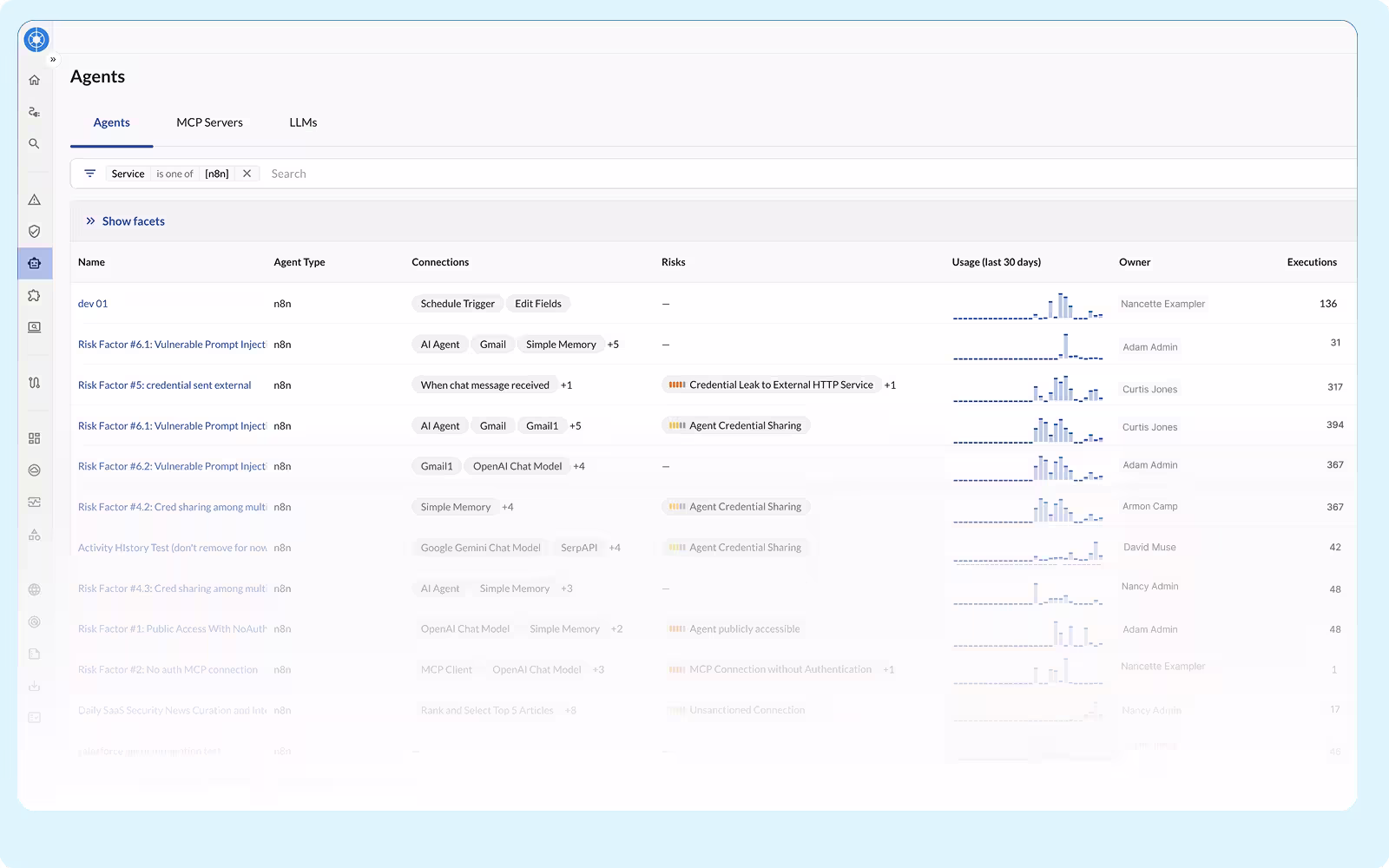1389x868 pixels.
Task: Sort by the Agent Type column header
Action: (300, 262)
